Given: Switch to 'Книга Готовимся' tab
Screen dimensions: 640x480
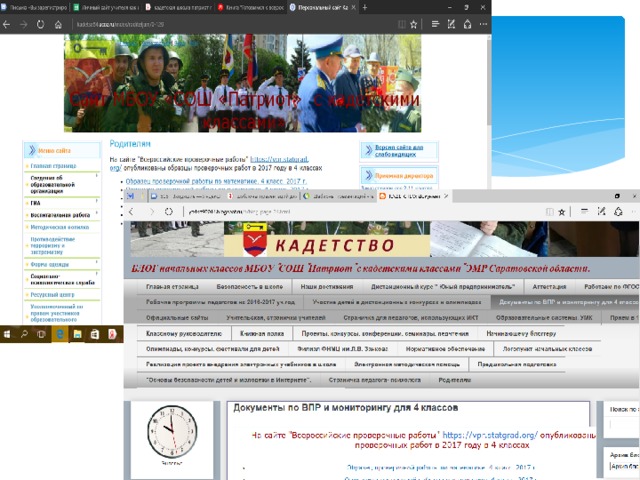Looking at the screenshot, I should click(251, 7).
